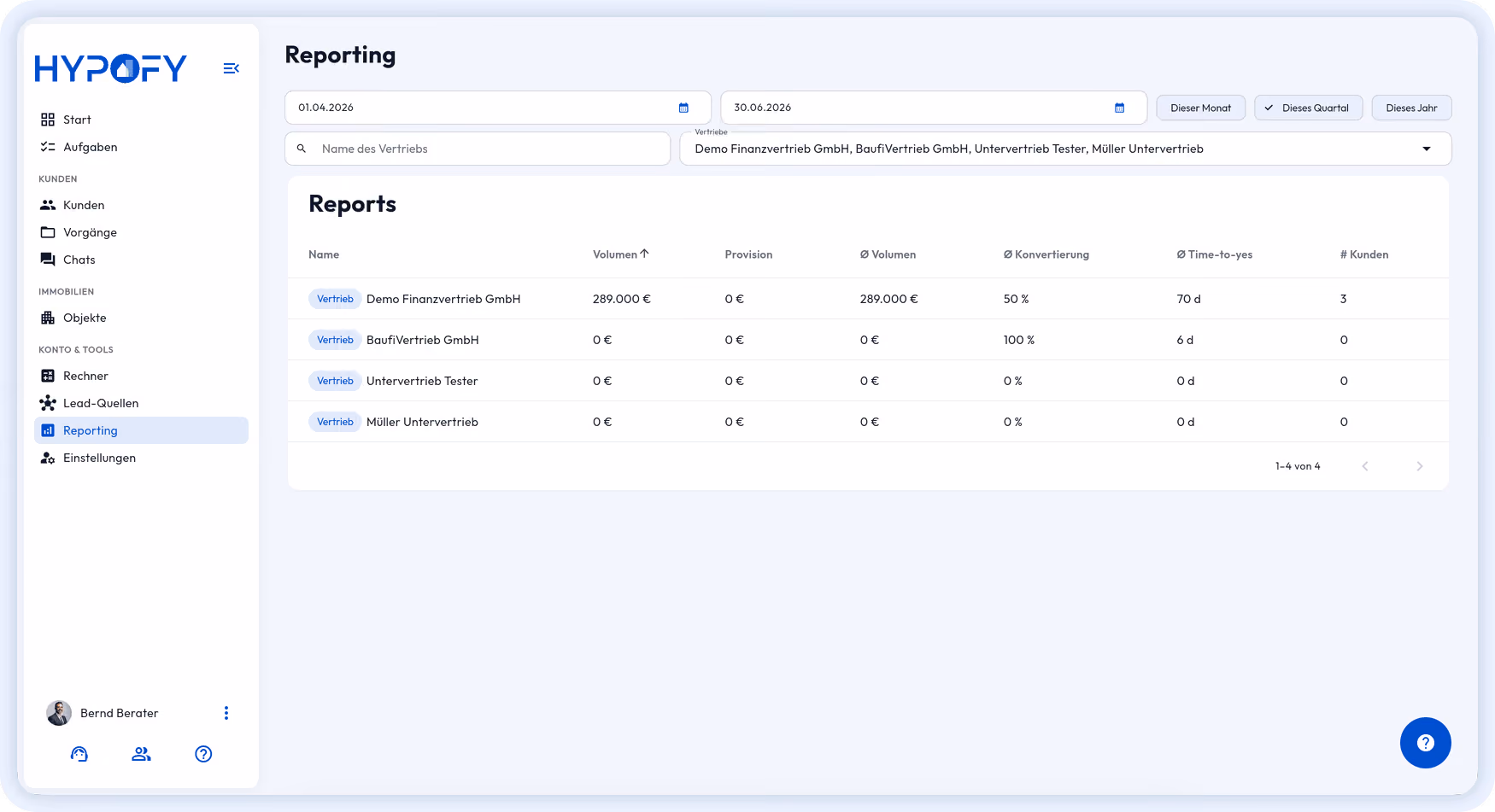Collapse the sidebar menu icon

coord(231,68)
